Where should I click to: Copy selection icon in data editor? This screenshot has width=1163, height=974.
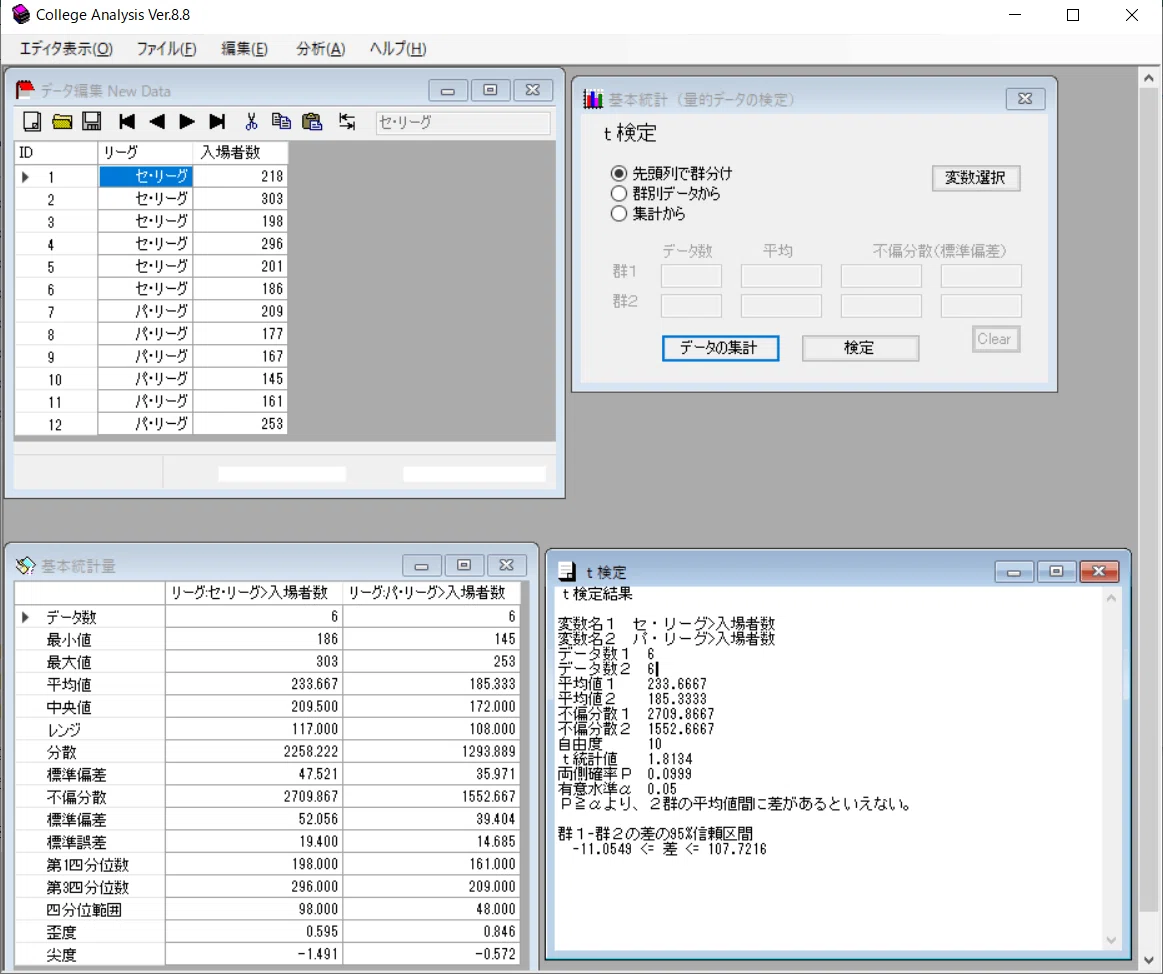[x=281, y=122]
